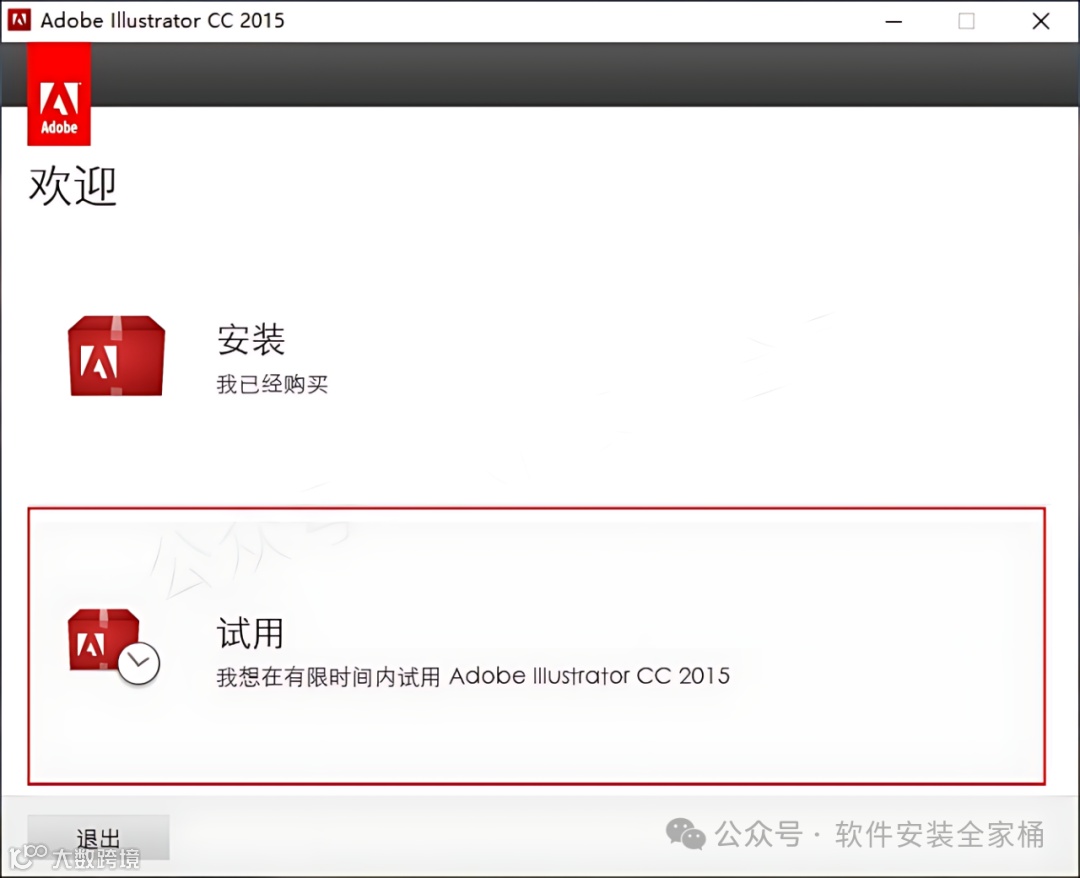Minimize the installer window
This screenshot has width=1080, height=878.
coord(893,21)
